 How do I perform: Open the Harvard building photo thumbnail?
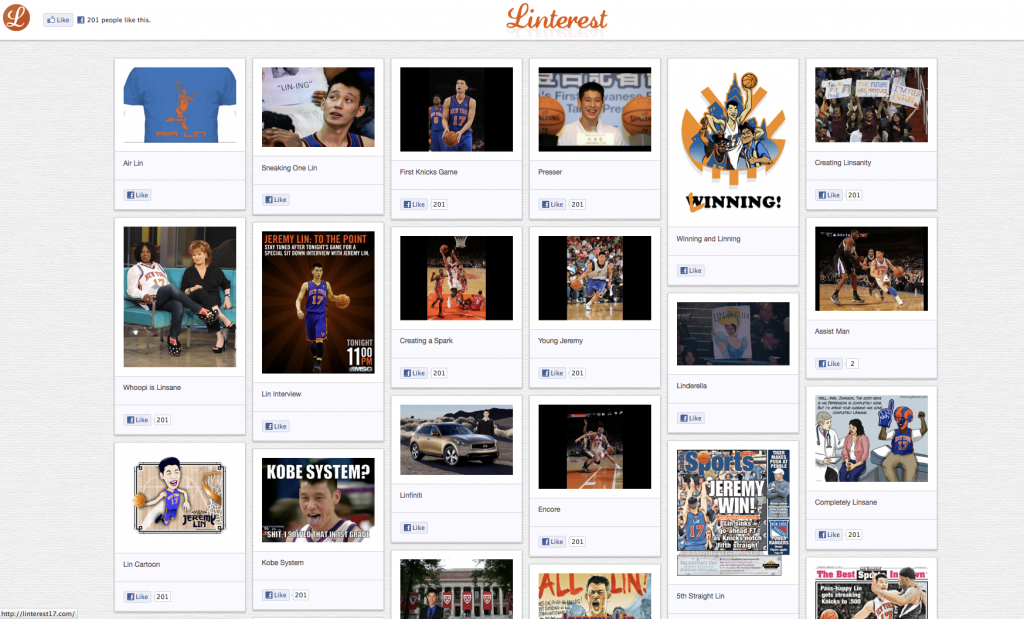[456, 589]
